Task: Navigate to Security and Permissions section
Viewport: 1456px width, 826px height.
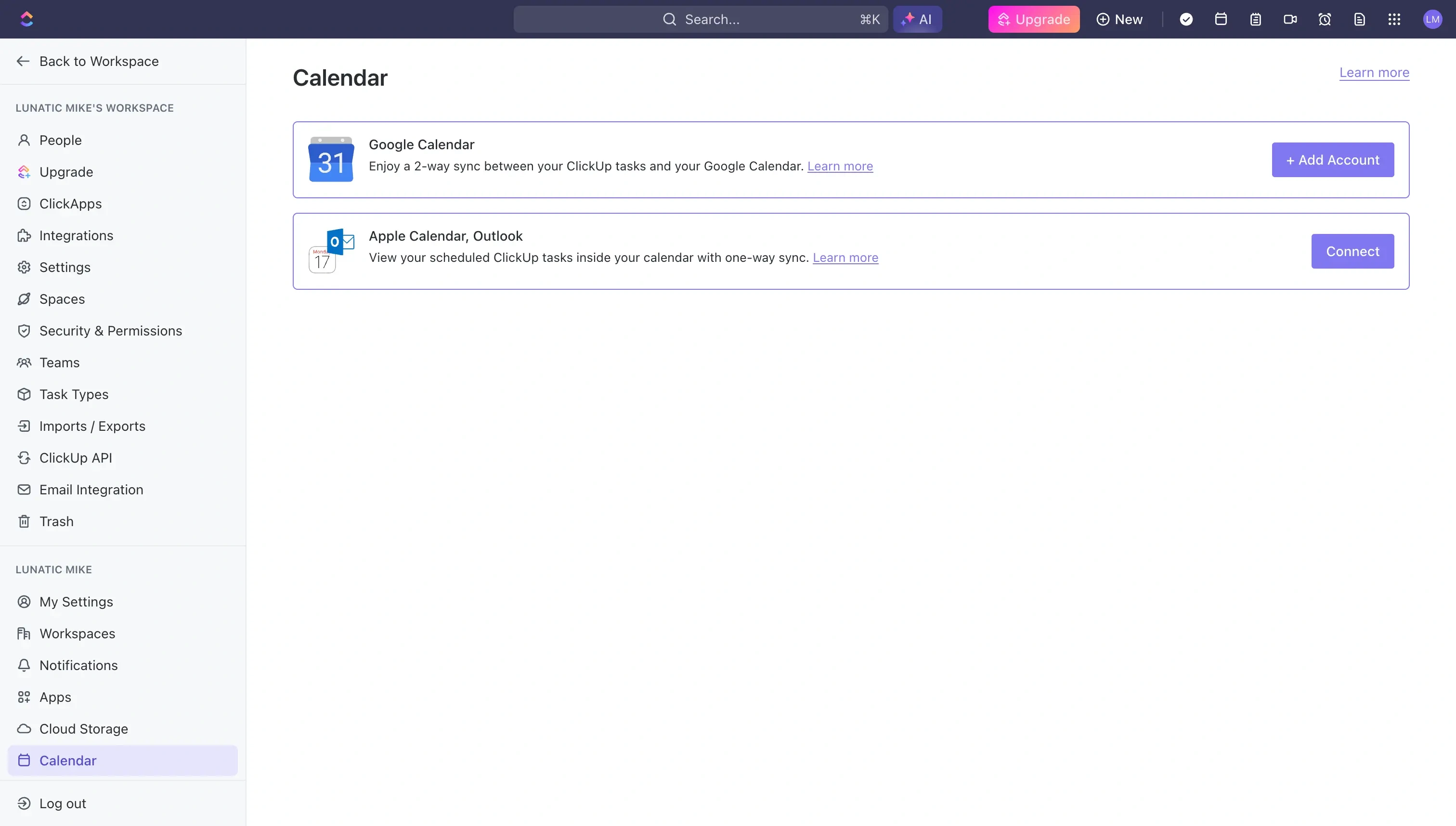Action: click(110, 331)
